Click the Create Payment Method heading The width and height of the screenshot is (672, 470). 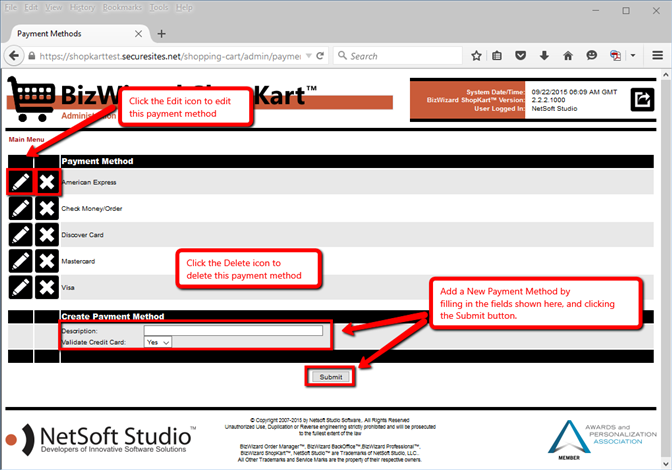[x=113, y=317]
